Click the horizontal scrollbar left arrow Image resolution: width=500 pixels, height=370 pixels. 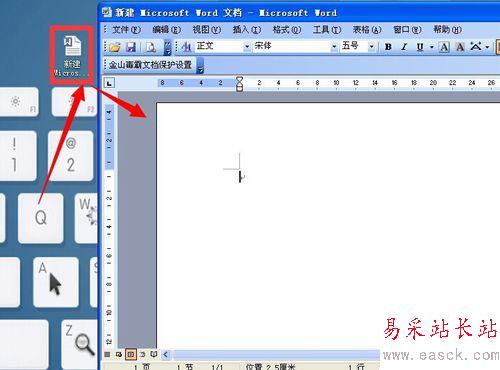click(166, 354)
